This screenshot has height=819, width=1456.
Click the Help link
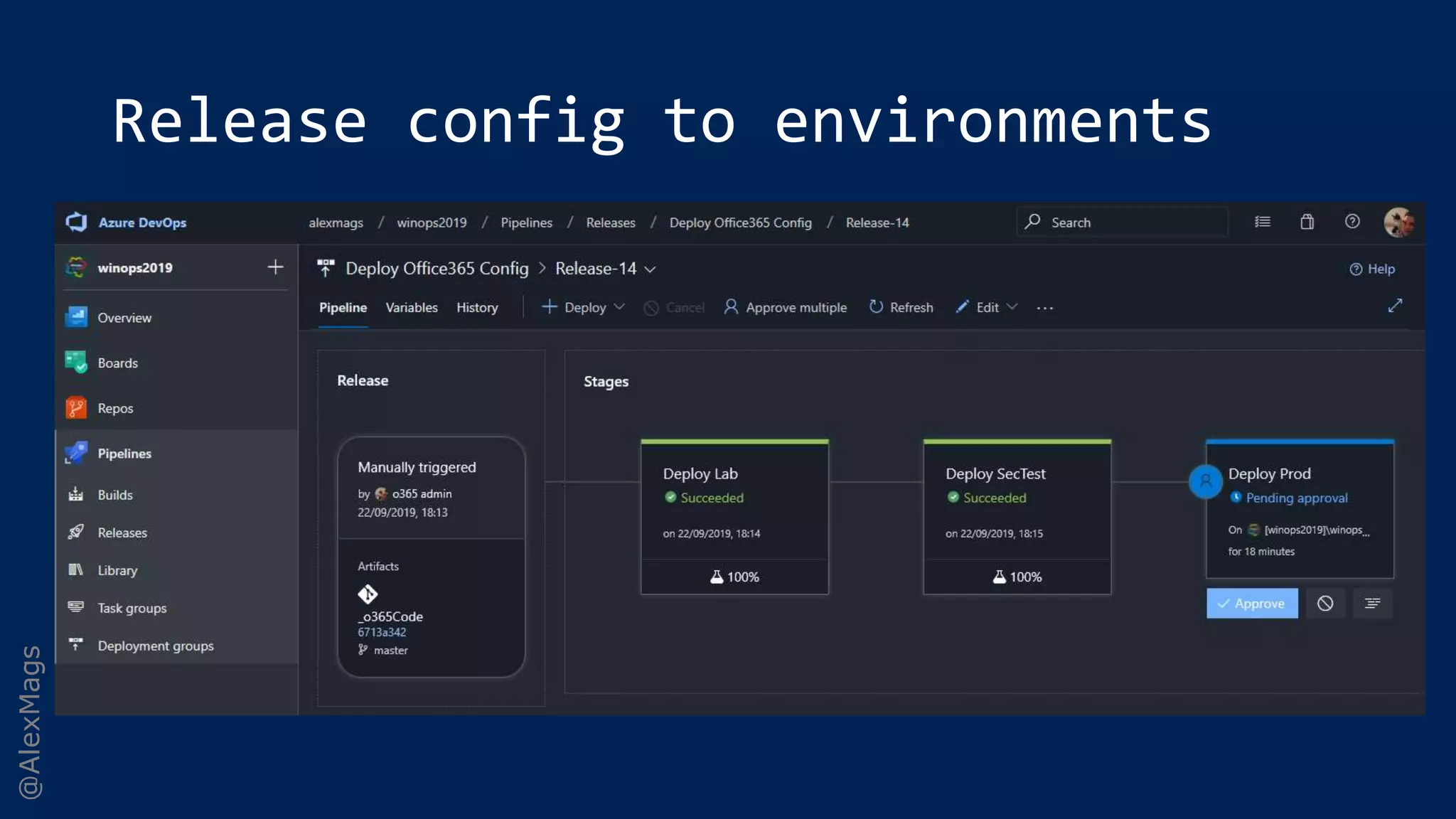click(x=1372, y=269)
